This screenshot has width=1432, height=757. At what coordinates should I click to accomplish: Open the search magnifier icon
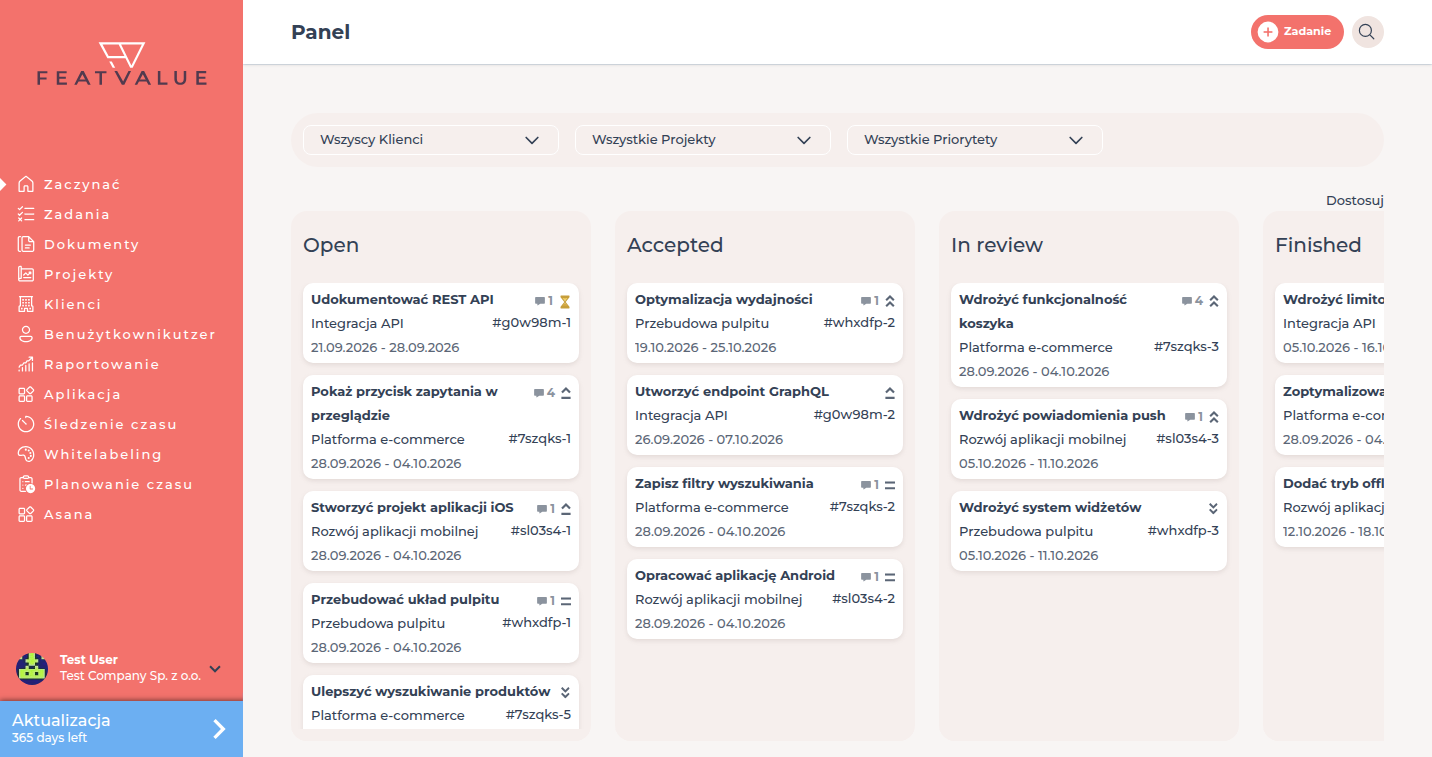(1367, 32)
